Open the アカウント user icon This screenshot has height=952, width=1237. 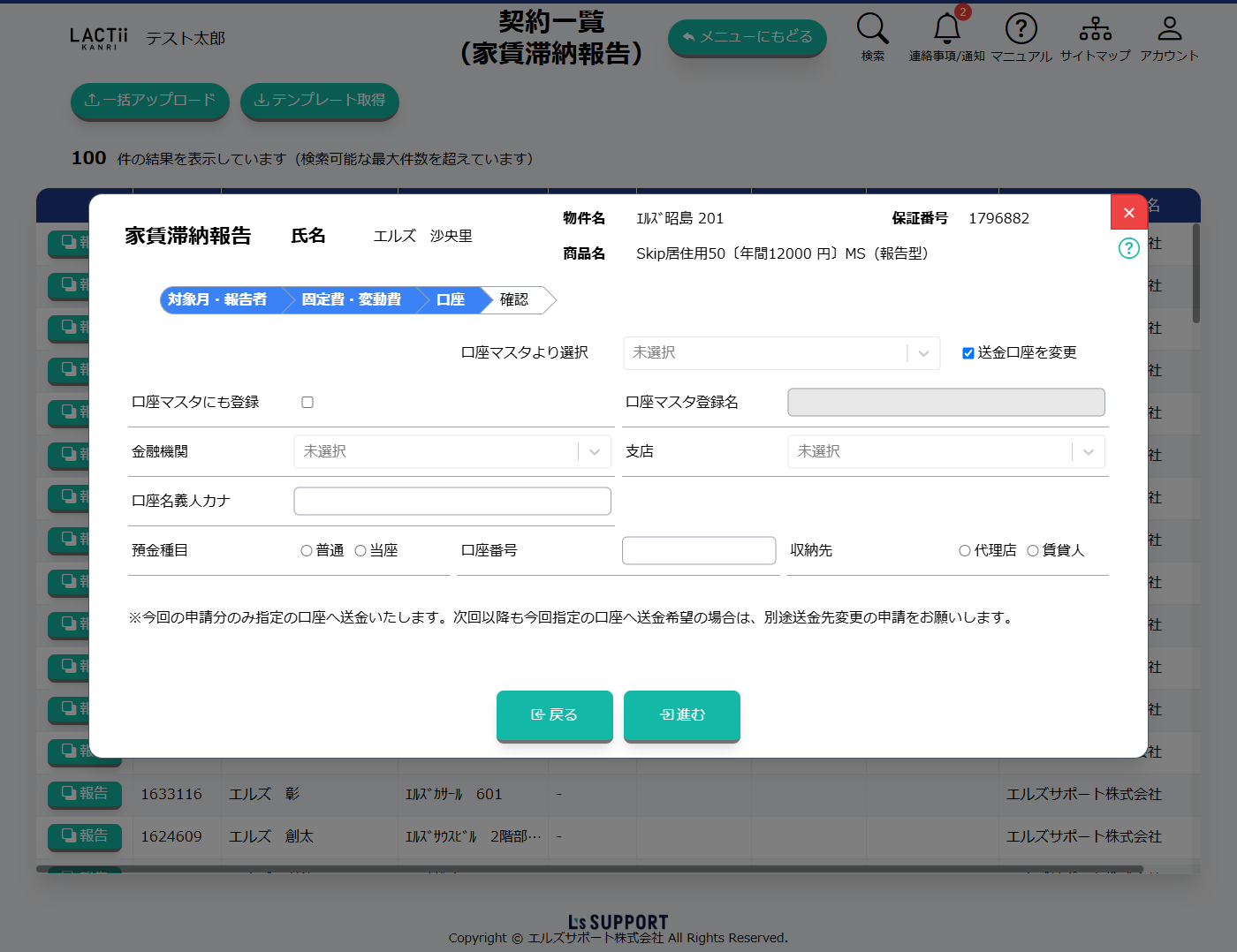click(x=1169, y=29)
